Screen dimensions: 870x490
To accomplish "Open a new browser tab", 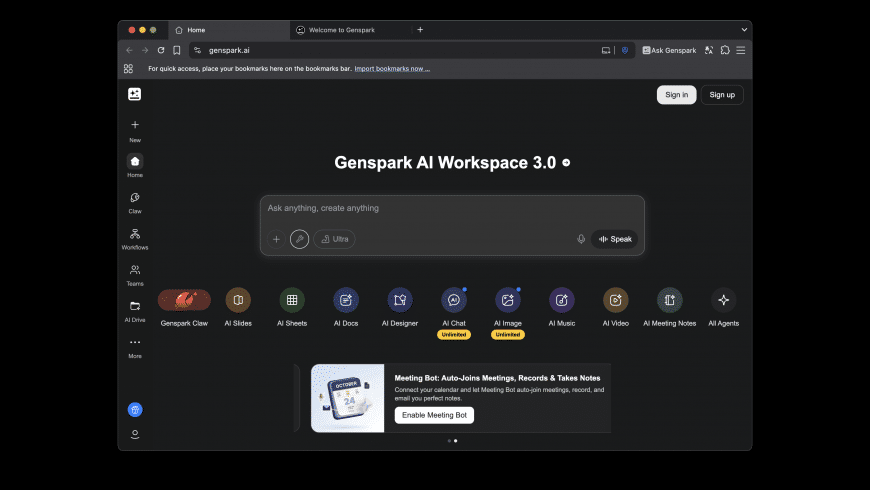I will (x=420, y=29).
